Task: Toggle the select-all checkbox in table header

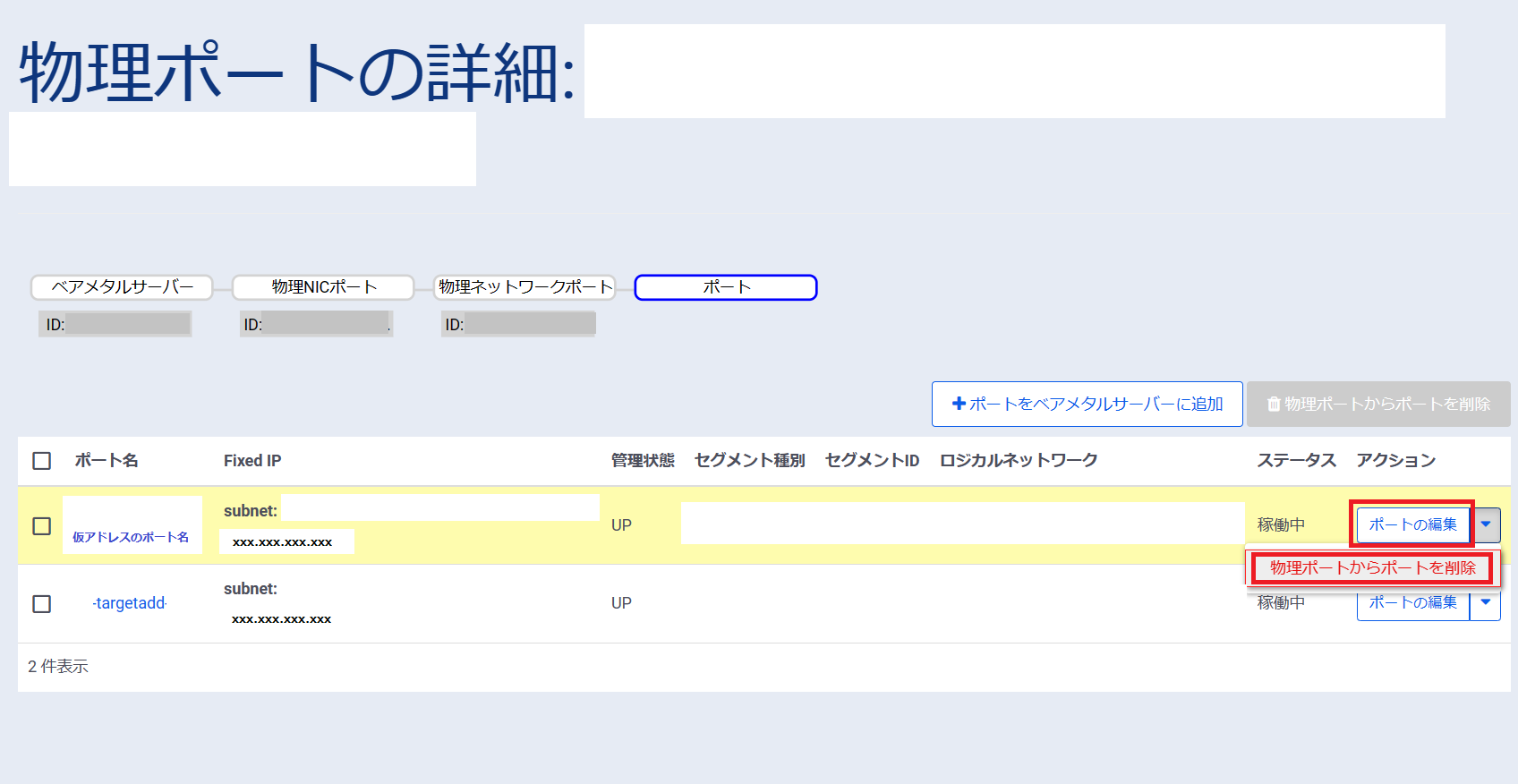Action: click(x=42, y=461)
